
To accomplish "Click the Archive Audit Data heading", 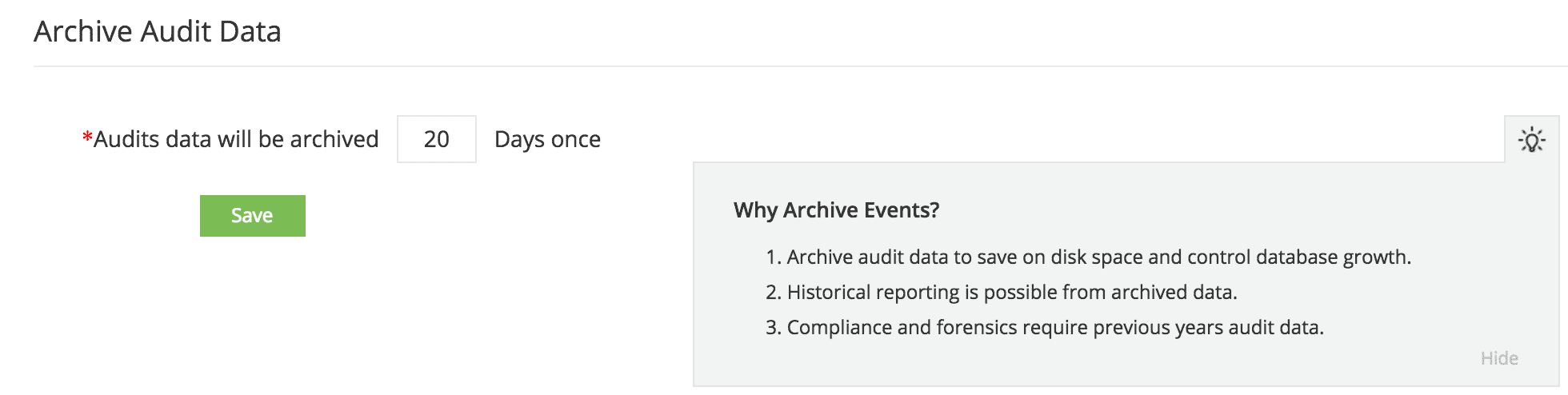I will pyautogui.click(x=158, y=32).
